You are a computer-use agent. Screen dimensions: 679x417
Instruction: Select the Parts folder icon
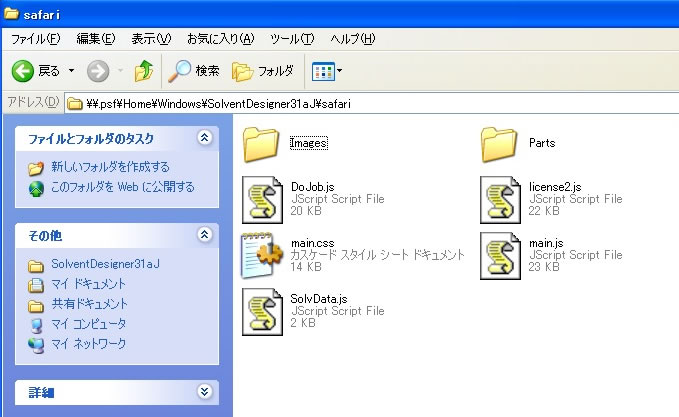pyautogui.click(x=499, y=143)
